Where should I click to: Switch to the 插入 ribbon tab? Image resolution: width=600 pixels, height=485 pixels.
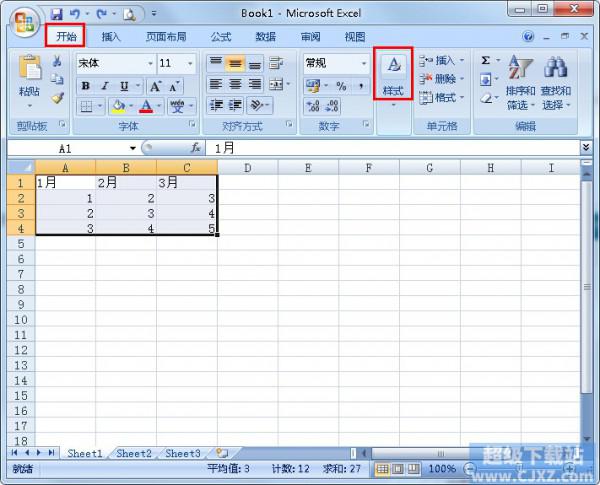(x=111, y=37)
